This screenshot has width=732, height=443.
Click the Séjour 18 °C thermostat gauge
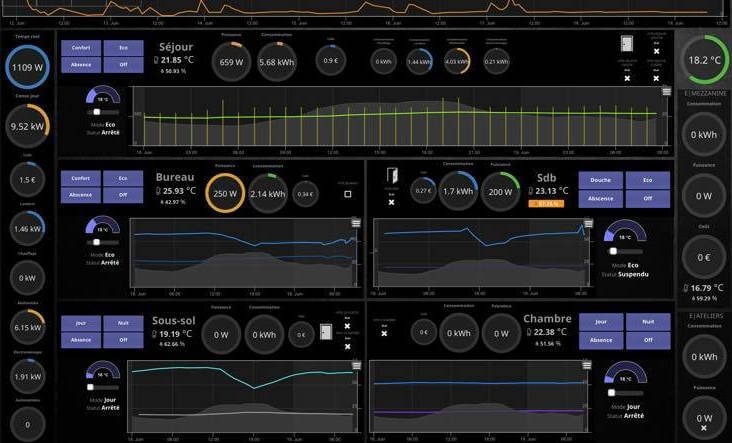click(x=103, y=97)
